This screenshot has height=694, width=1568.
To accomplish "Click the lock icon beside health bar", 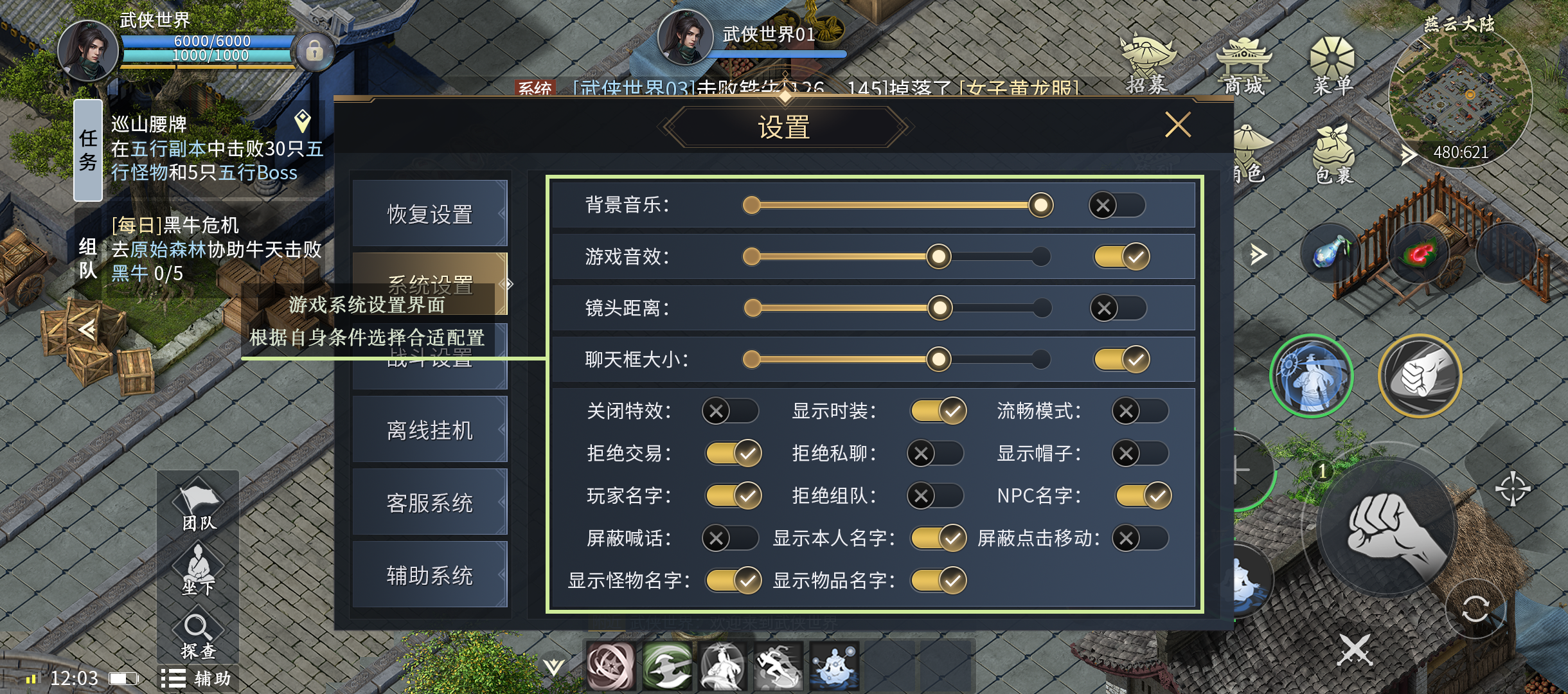I will click(314, 51).
